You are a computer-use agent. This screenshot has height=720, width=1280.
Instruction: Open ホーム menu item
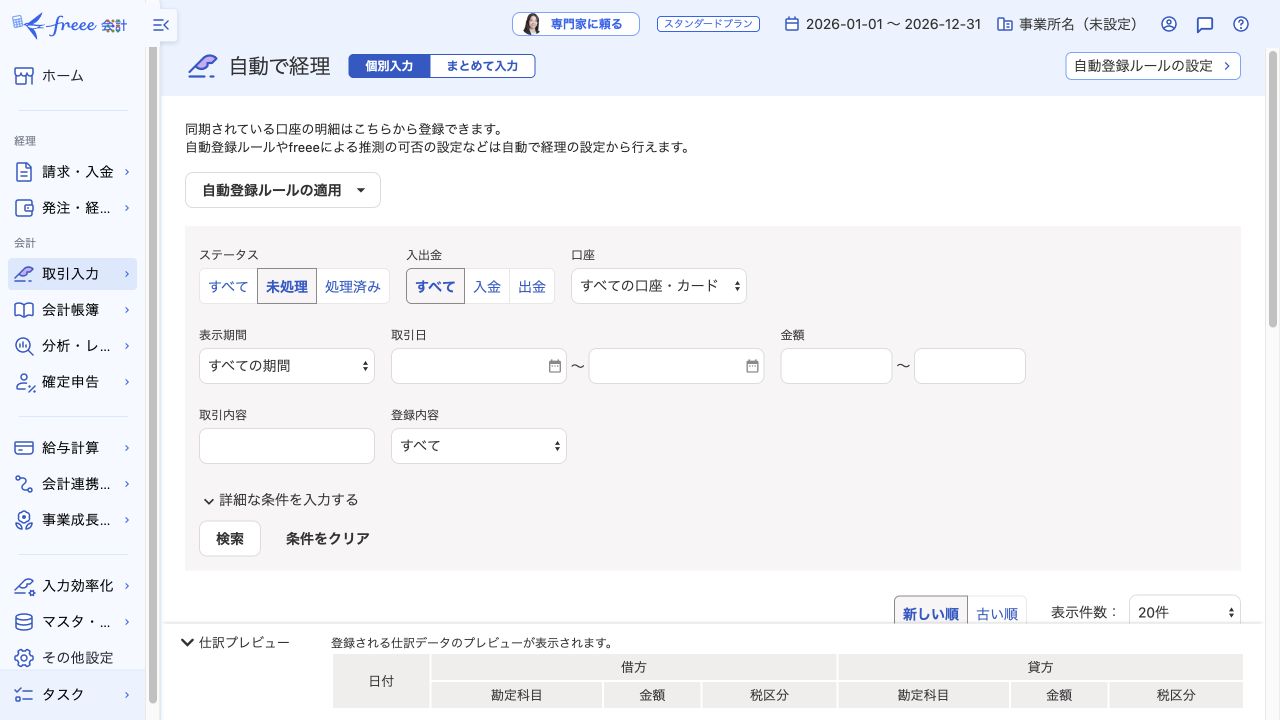(x=72, y=76)
